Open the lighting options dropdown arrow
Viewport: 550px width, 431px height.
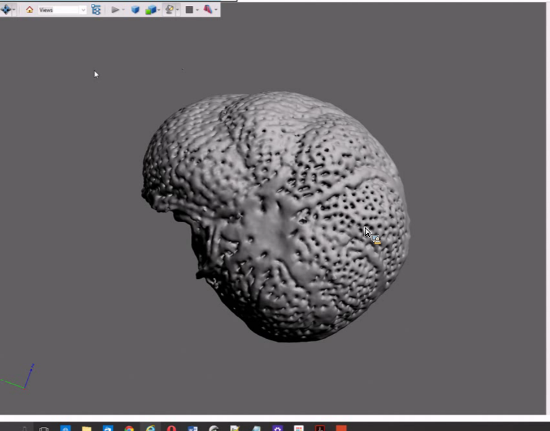tap(177, 10)
